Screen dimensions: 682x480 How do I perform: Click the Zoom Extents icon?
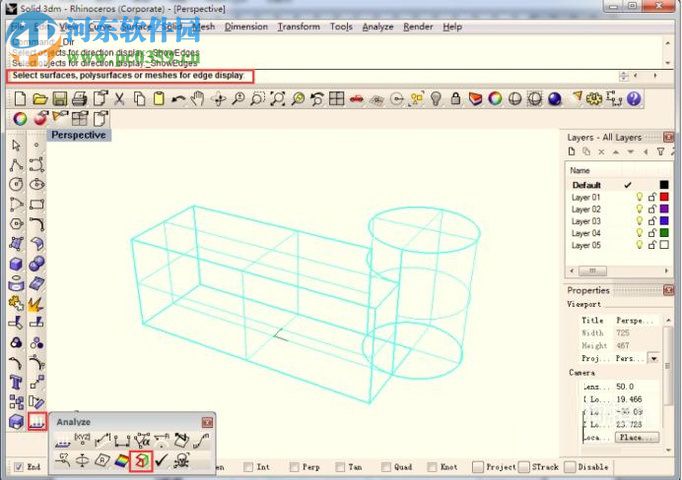click(277, 99)
